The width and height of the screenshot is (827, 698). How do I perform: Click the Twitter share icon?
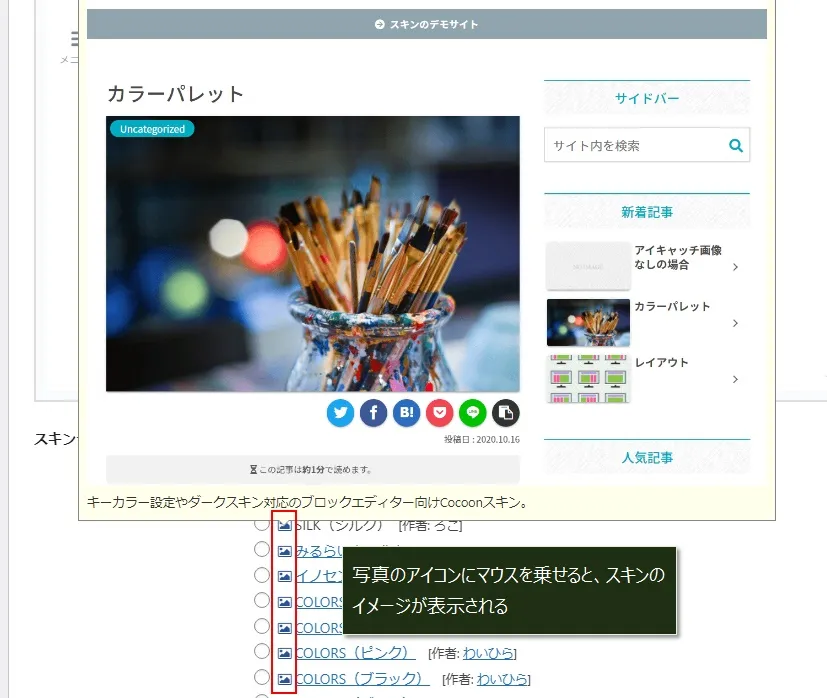[x=340, y=412]
